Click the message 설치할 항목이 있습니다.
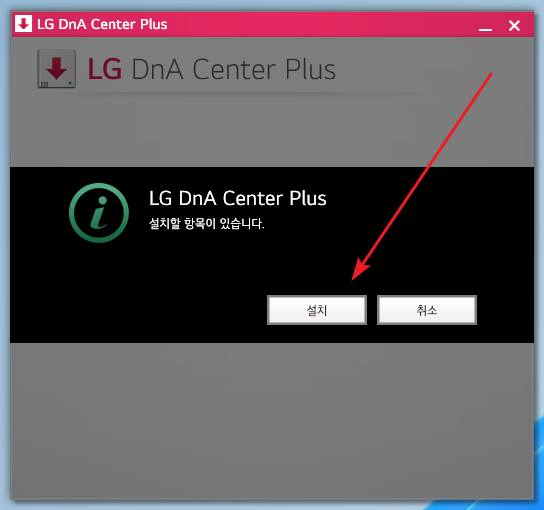The width and height of the screenshot is (544, 510). point(206,223)
